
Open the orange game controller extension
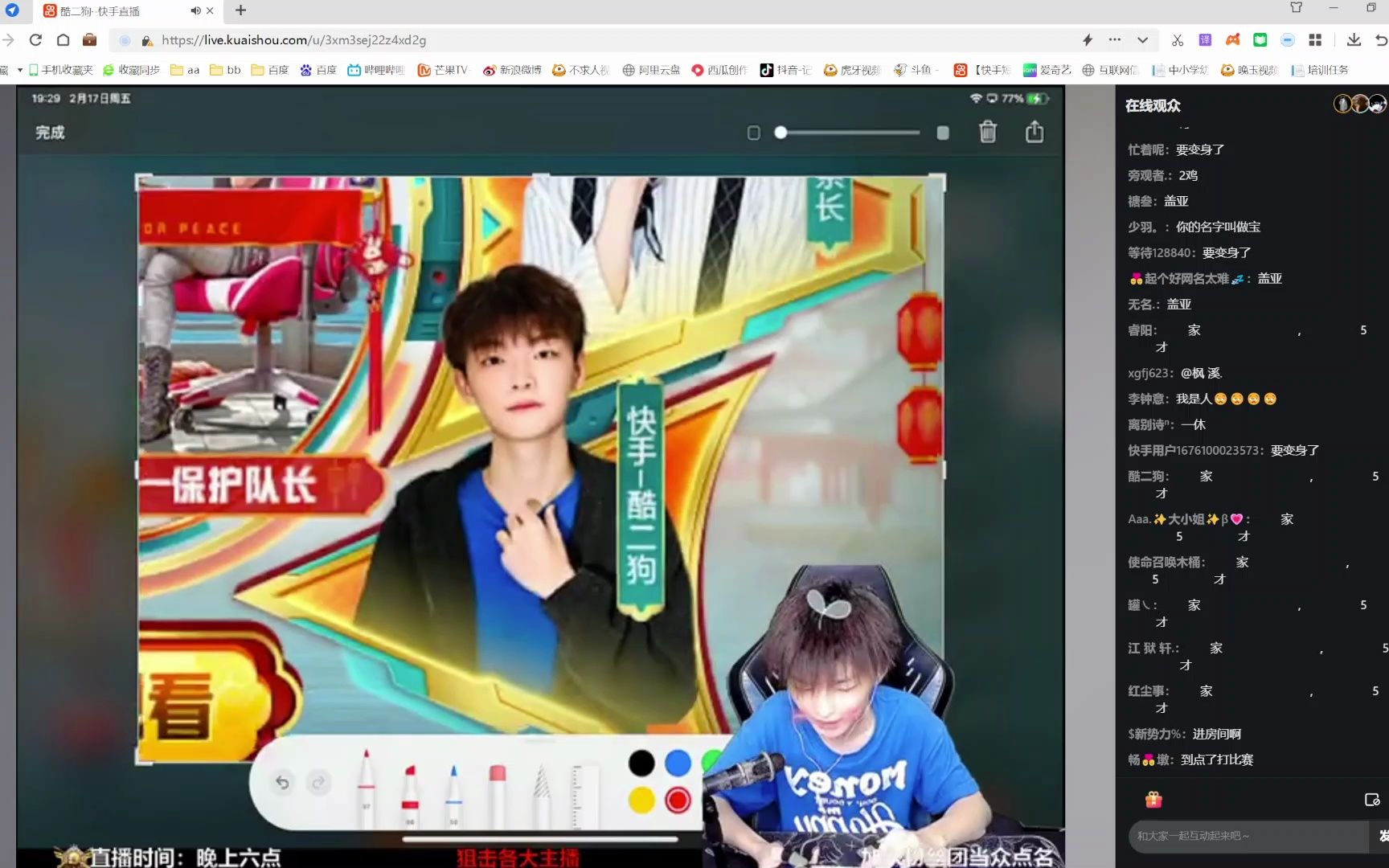pyautogui.click(x=1232, y=40)
